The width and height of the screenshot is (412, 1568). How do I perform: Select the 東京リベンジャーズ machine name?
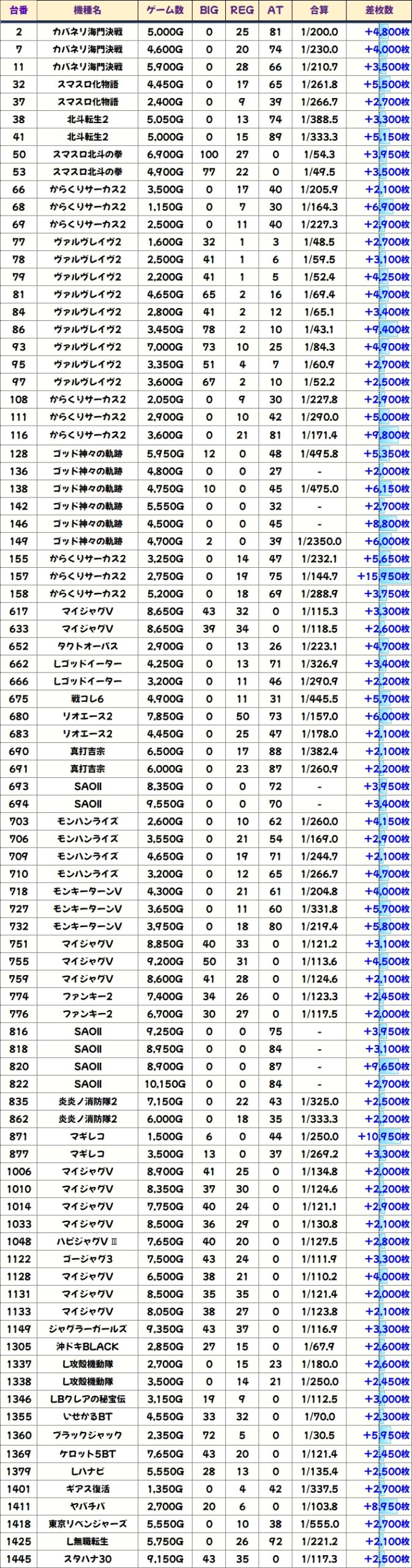(x=88, y=1524)
